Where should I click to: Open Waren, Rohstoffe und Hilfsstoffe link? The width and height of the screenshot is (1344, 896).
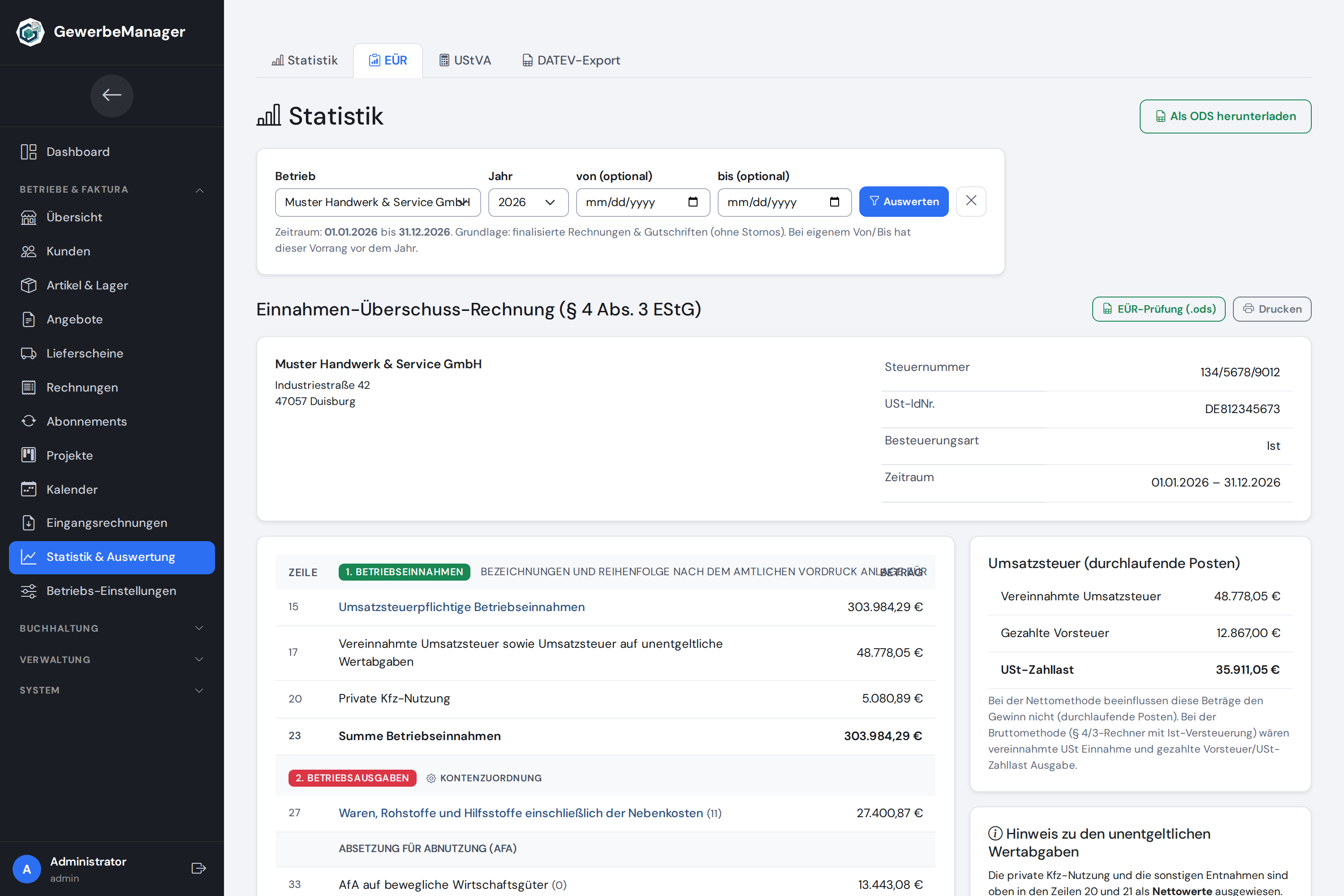[x=521, y=813]
